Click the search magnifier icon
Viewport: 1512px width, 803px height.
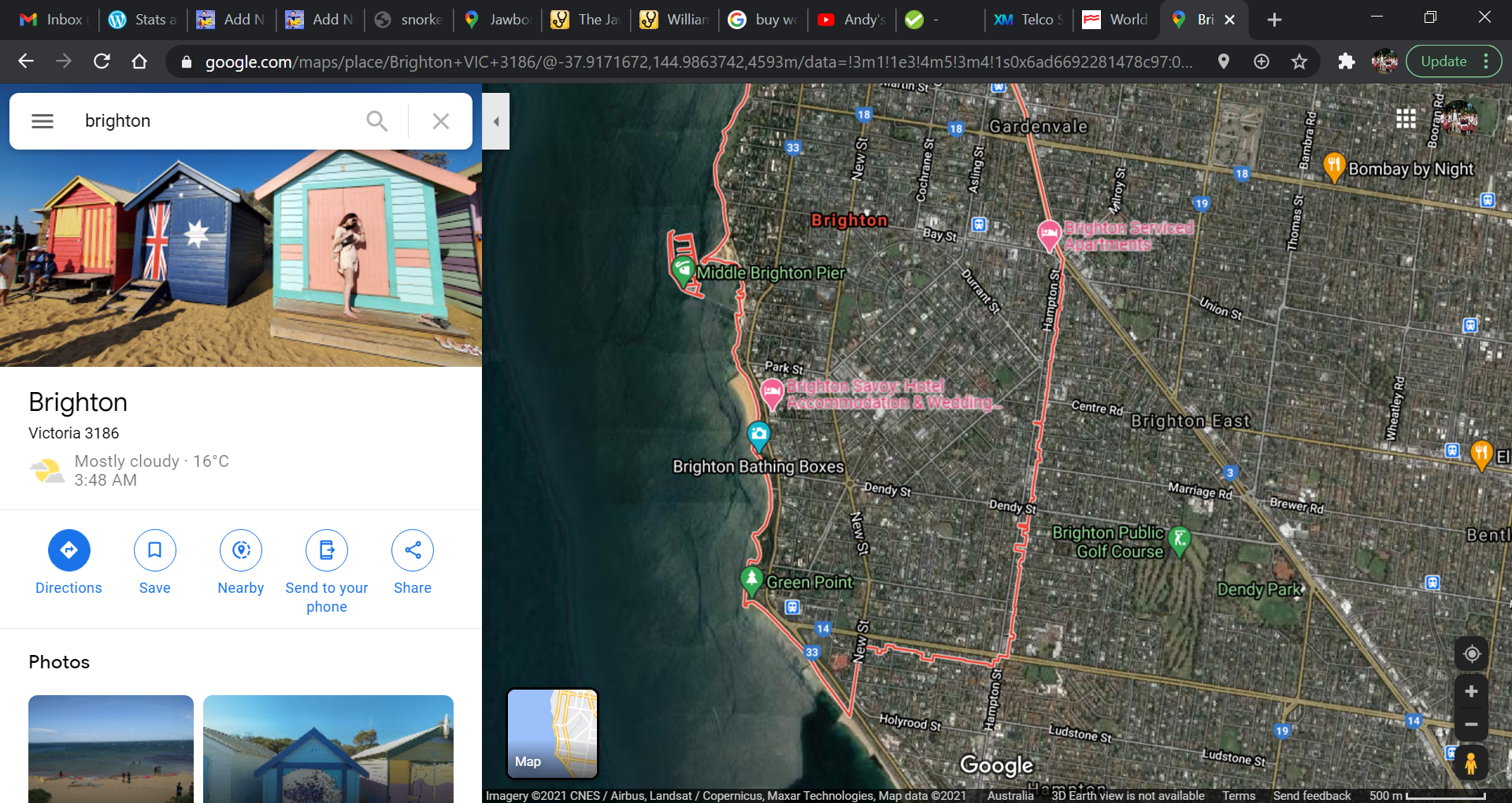tap(377, 121)
